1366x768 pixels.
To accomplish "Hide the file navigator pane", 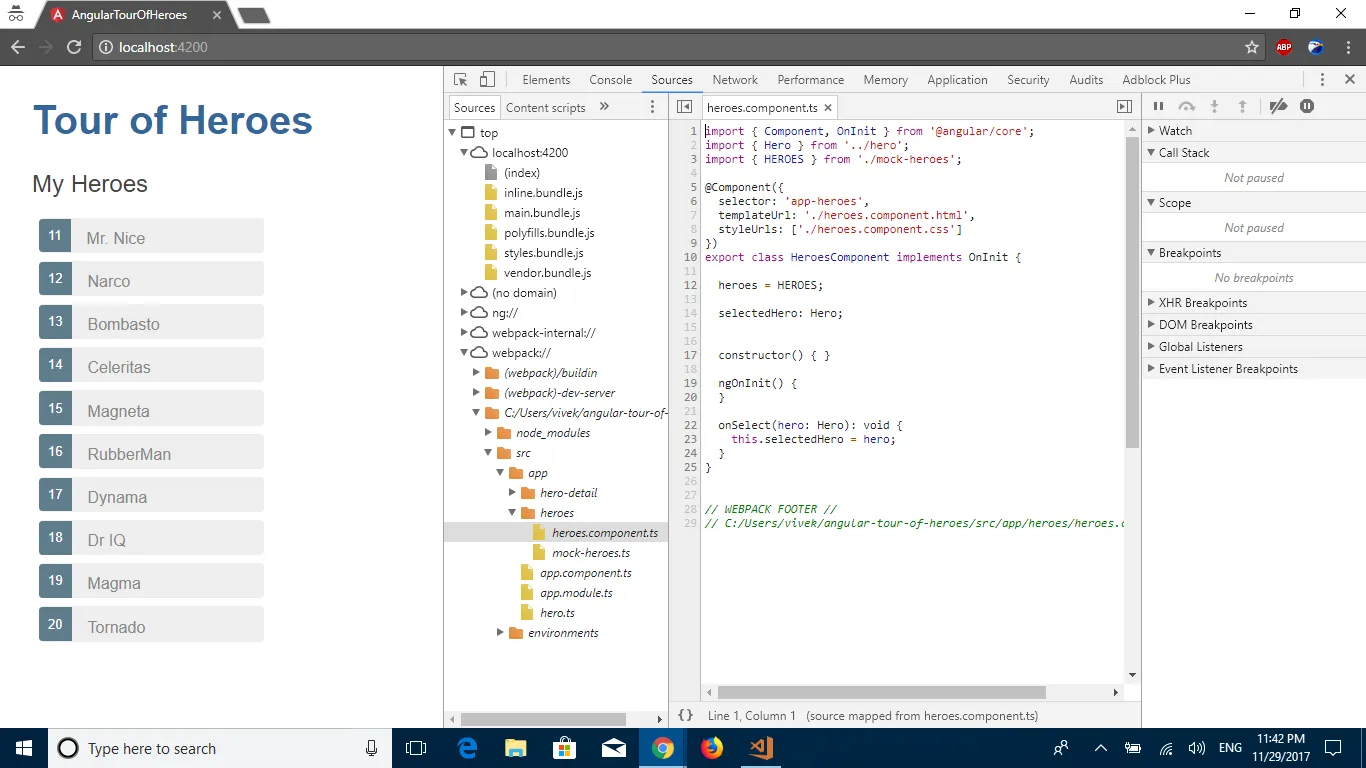I will [684, 107].
